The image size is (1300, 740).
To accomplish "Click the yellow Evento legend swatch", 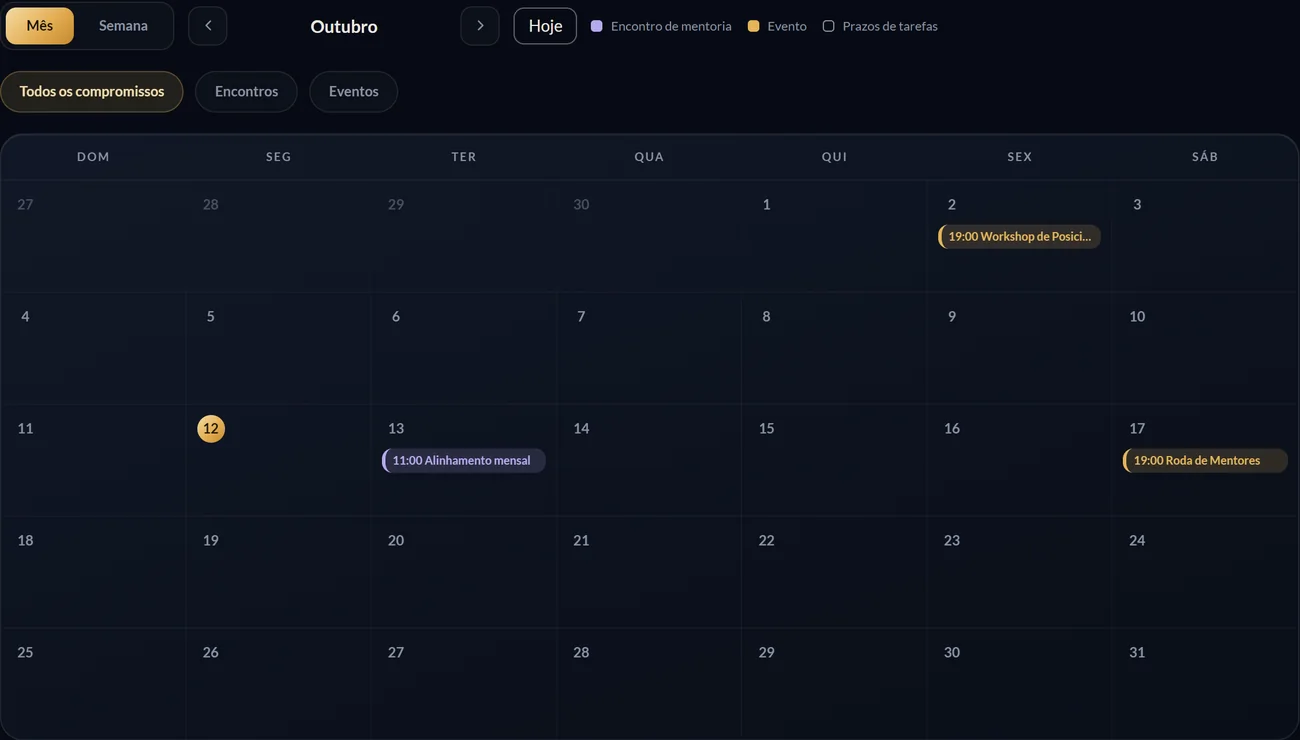I will (x=754, y=26).
